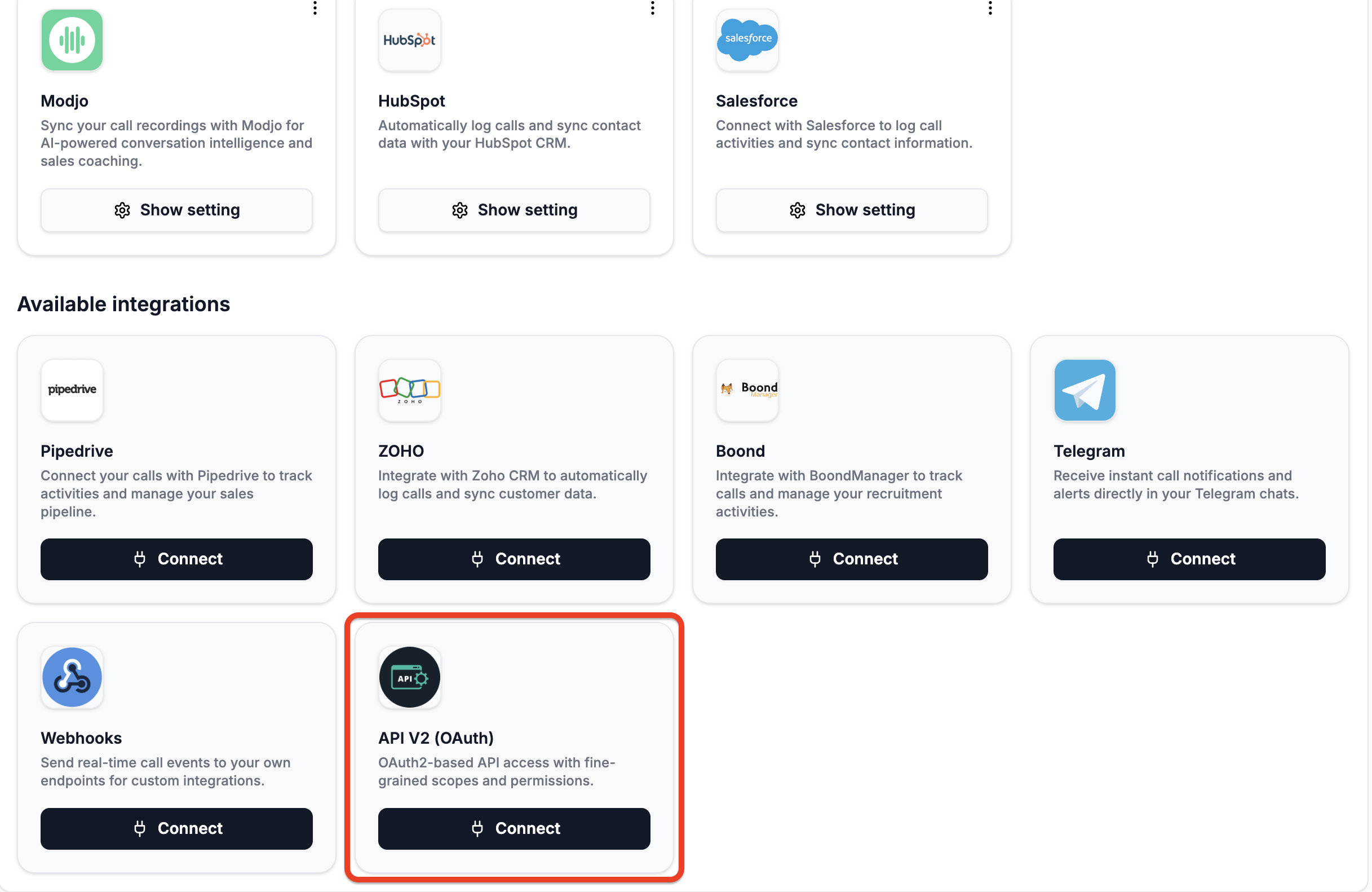Connect the Telegram integration
The image size is (1372, 892).
(1189, 559)
